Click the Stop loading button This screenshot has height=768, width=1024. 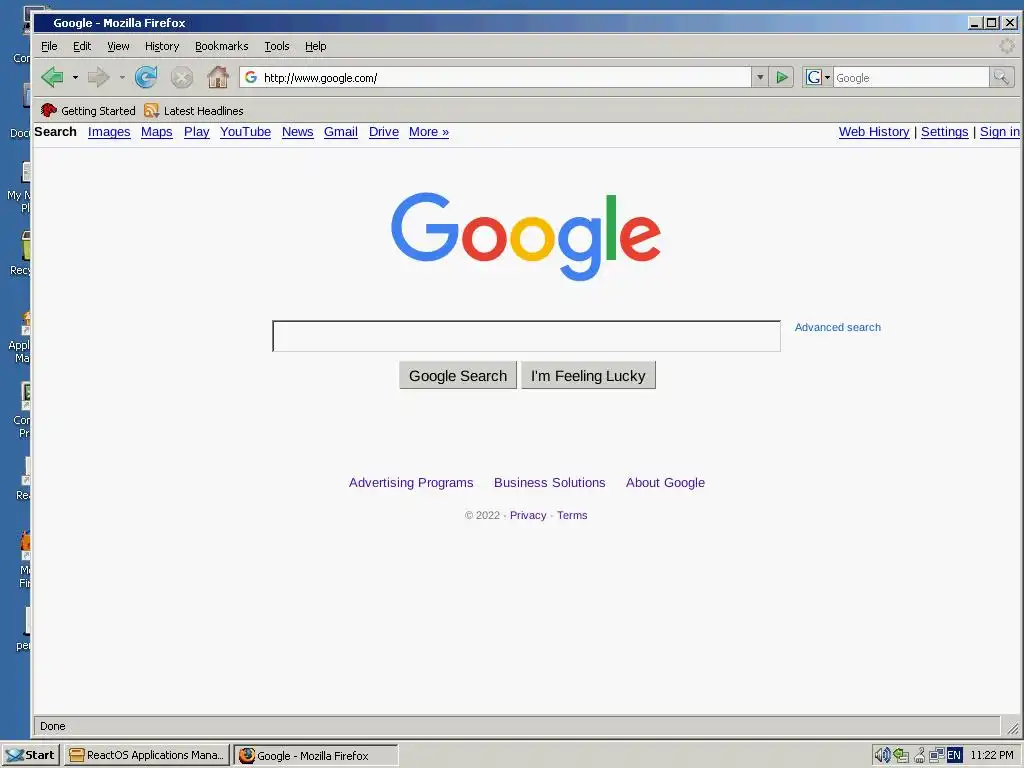(x=182, y=78)
